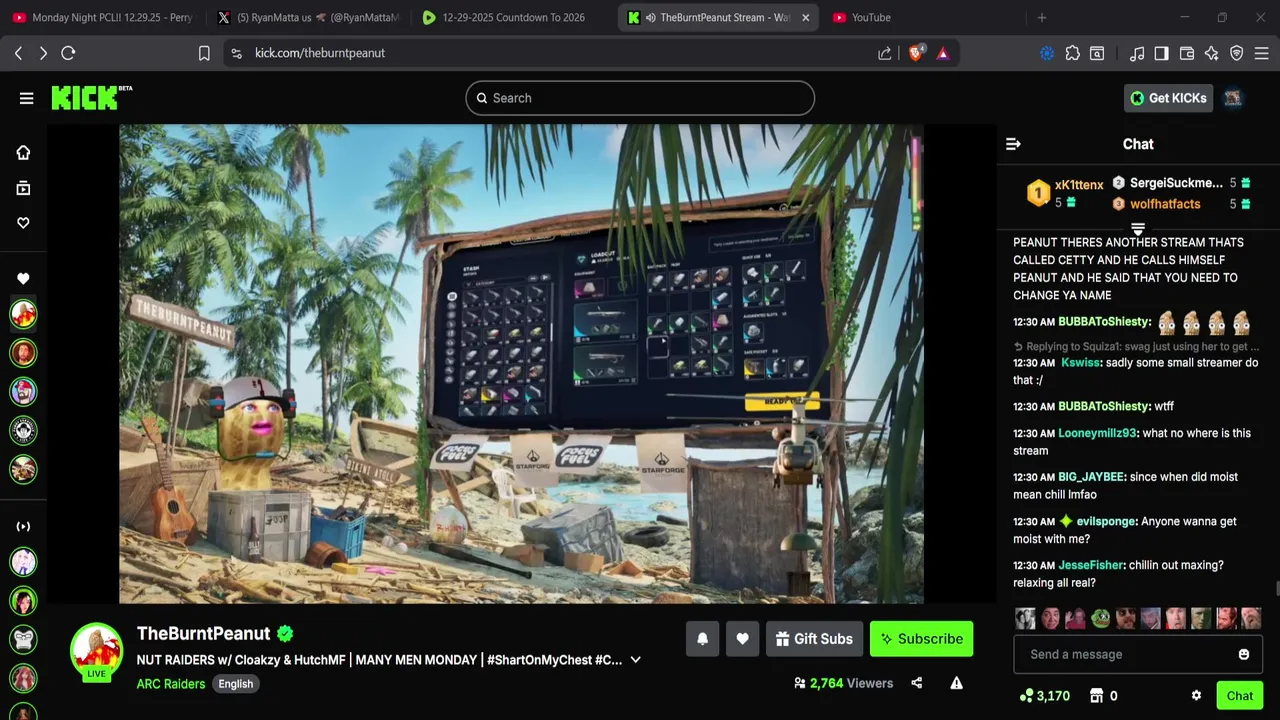Click the Gift Subs button
The width and height of the screenshot is (1280, 720).
(813, 639)
